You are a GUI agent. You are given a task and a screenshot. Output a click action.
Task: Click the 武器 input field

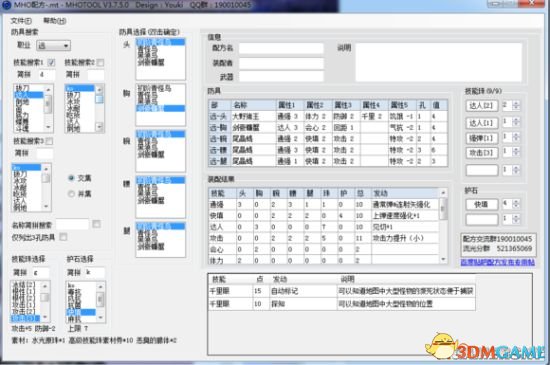pos(281,76)
